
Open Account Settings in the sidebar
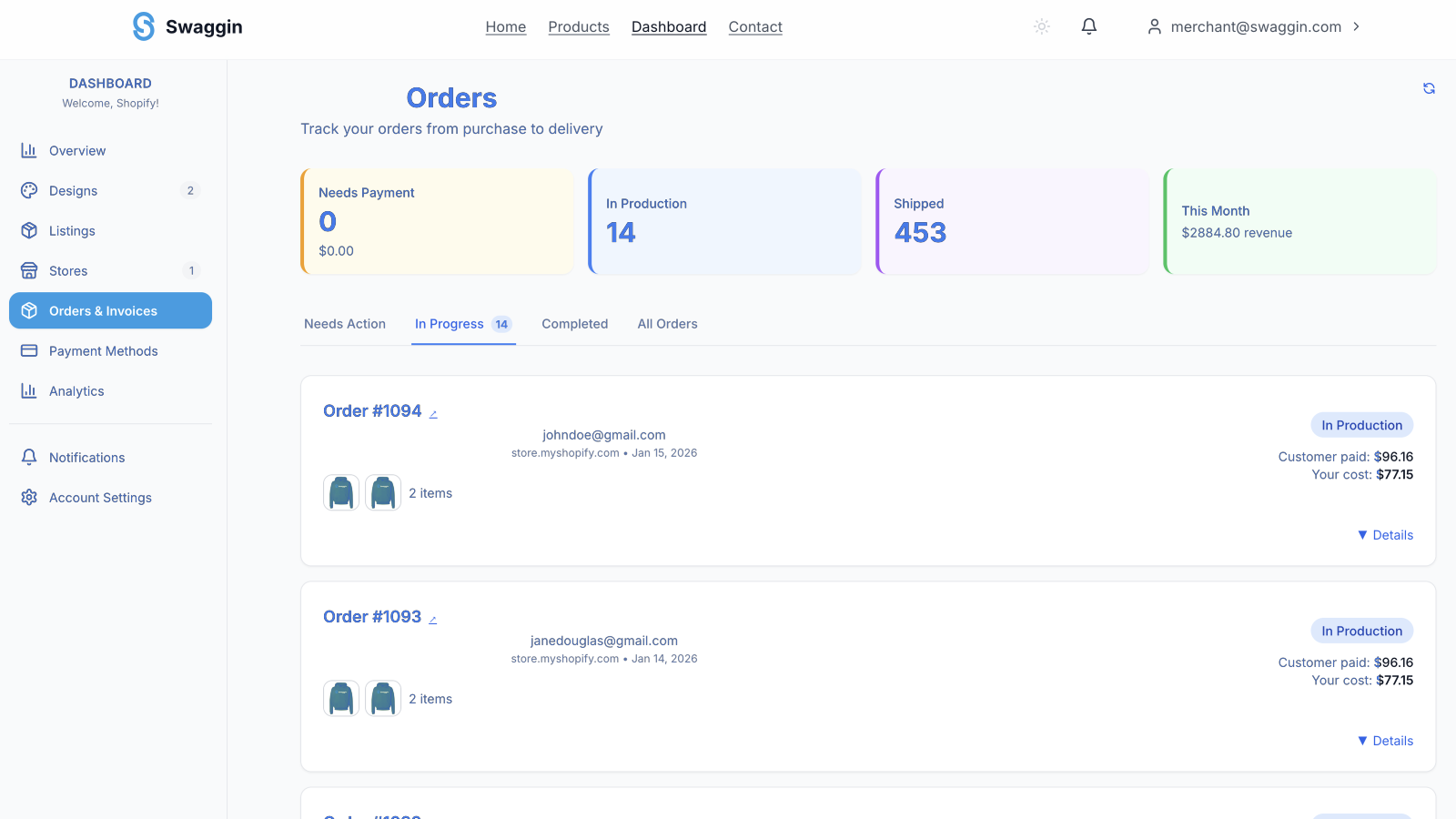pyautogui.click(x=110, y=497)
